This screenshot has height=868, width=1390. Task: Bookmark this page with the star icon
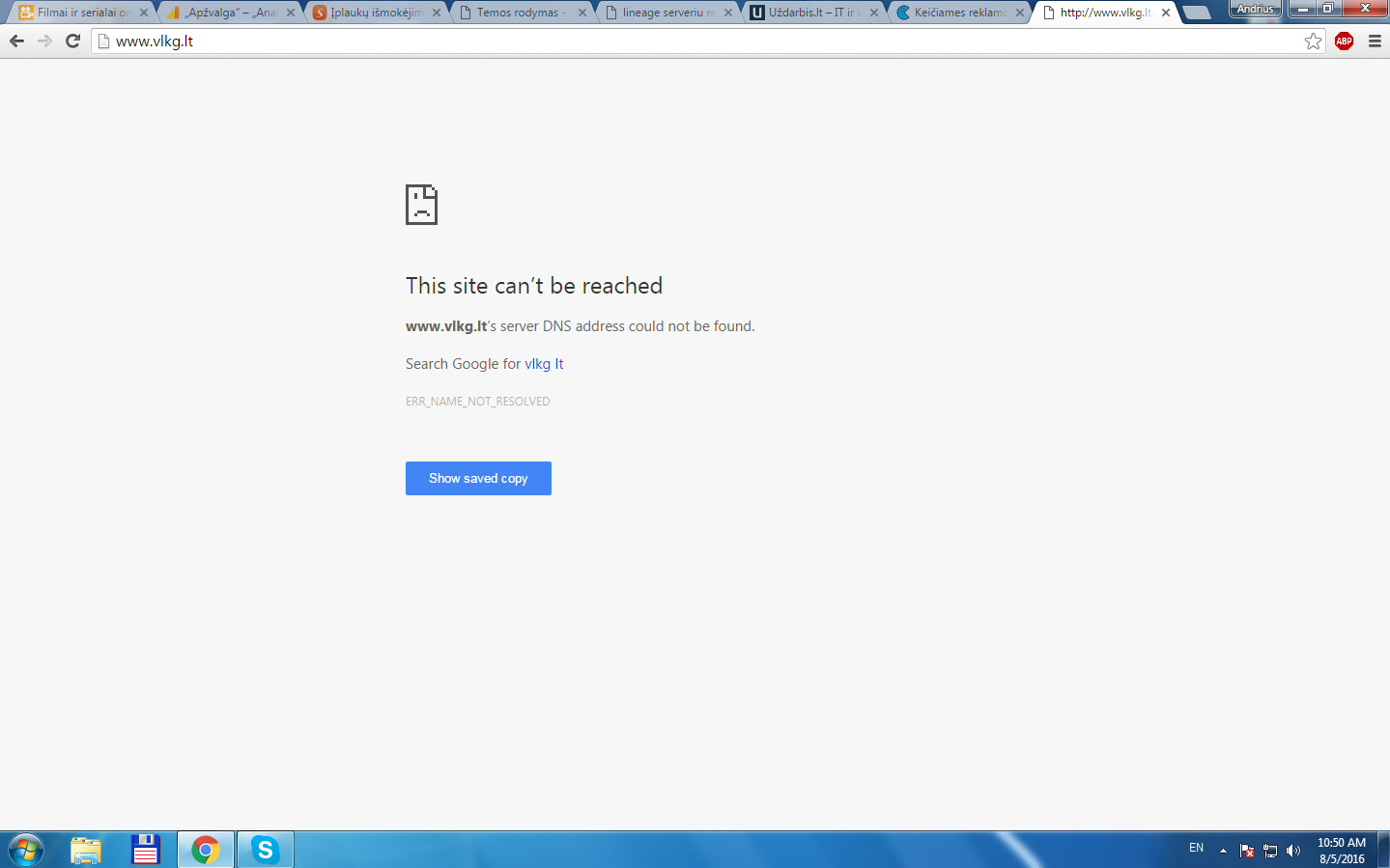[1313, 41]
